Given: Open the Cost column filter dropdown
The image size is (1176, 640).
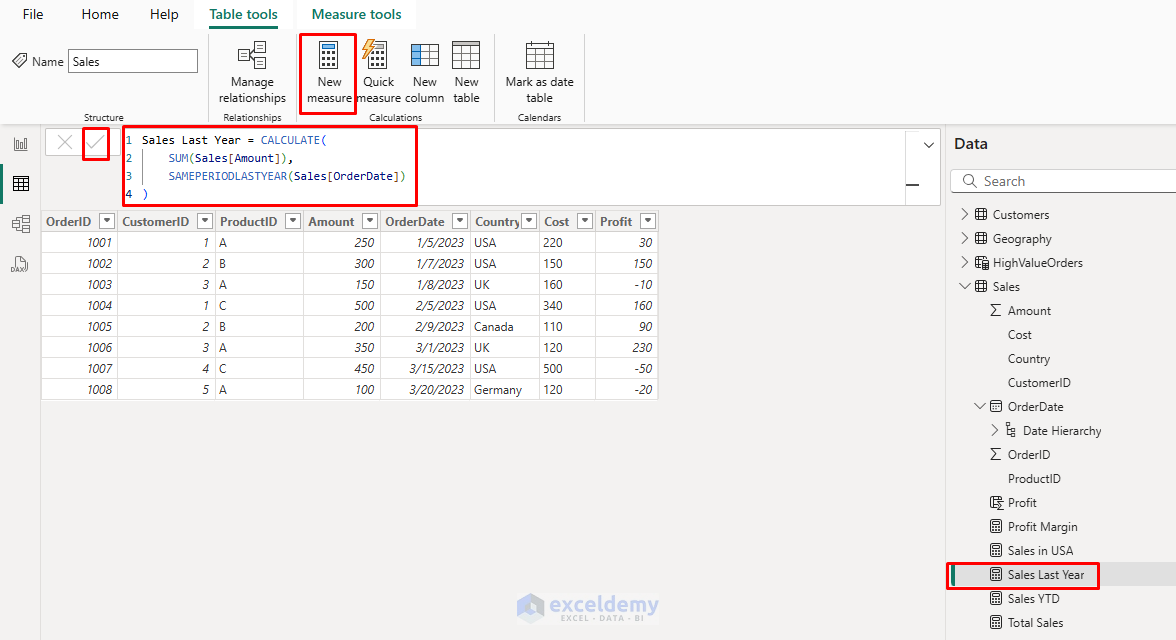Looking at the screenshot, I should (x=585, y=221).
